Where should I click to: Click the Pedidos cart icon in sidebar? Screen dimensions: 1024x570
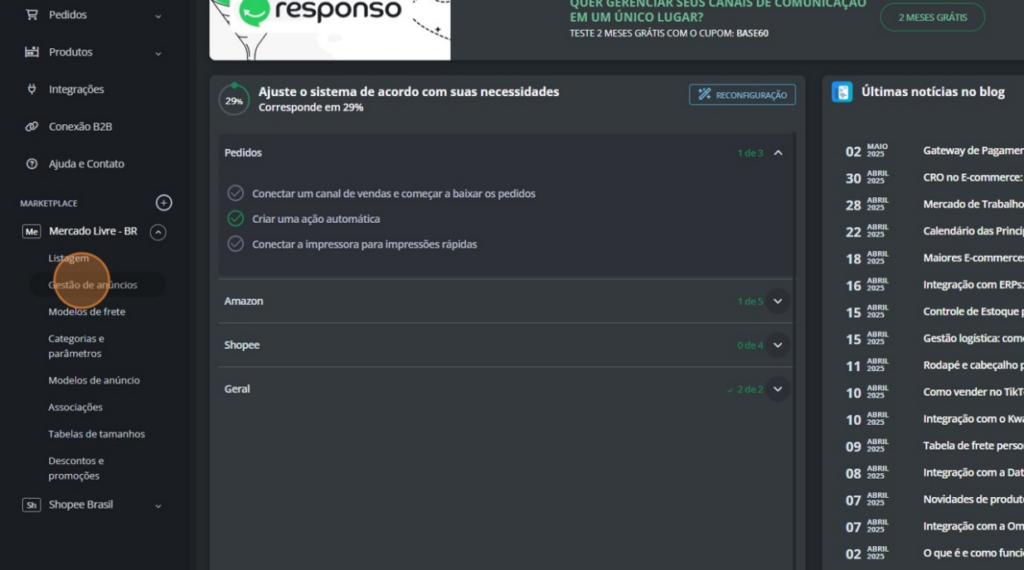coord(32,15)
